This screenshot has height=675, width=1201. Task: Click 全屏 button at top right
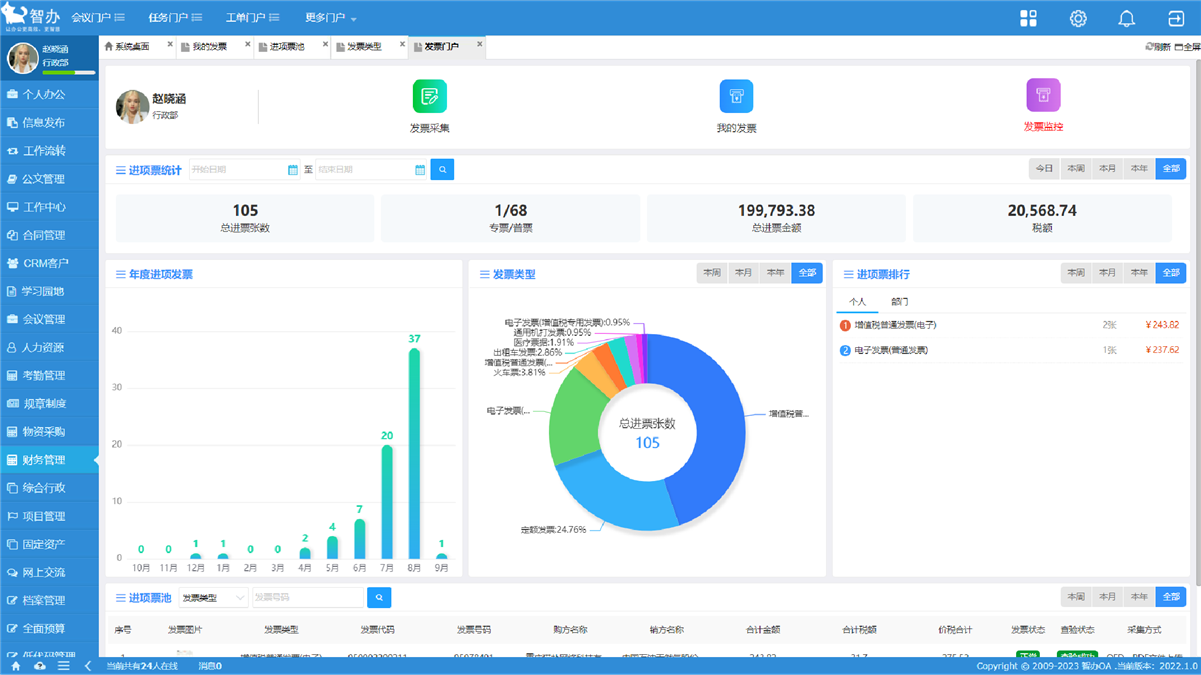[x=1187, y=47]
